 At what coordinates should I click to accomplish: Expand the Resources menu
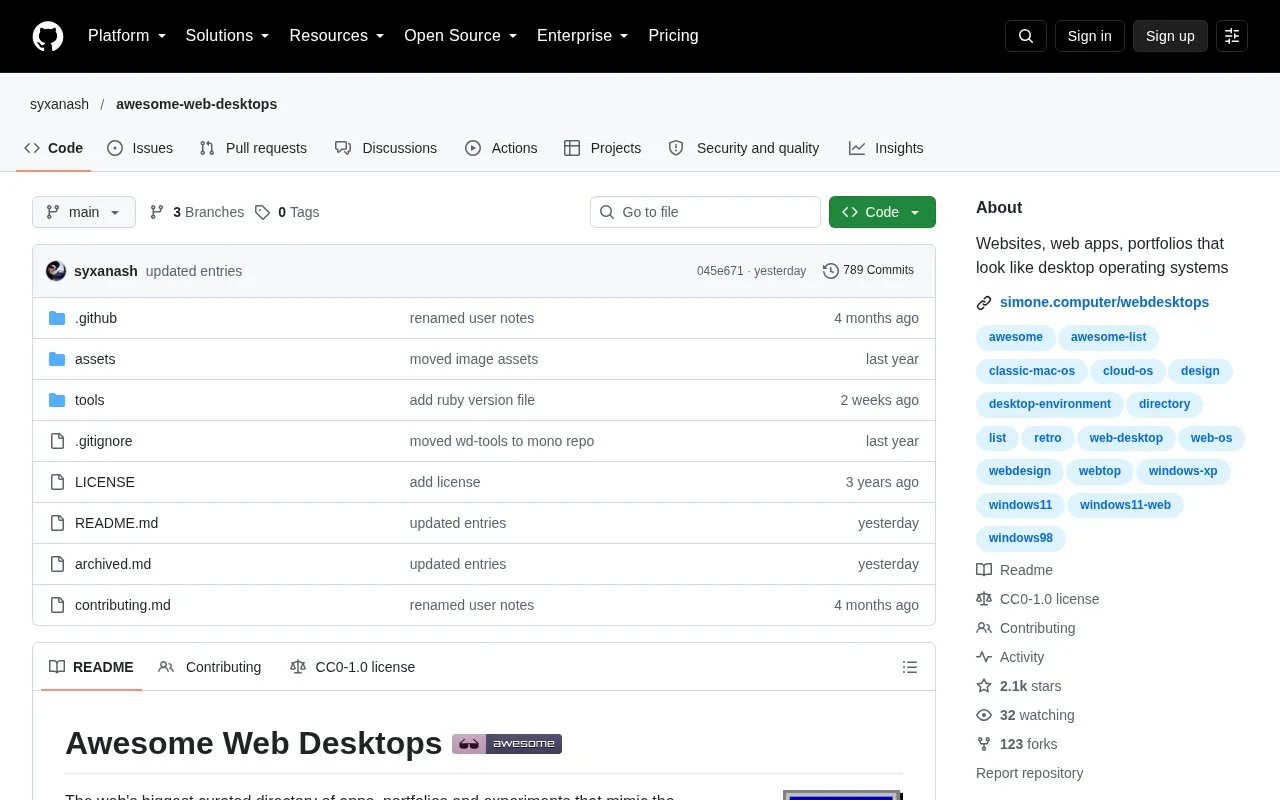(337, 36)
